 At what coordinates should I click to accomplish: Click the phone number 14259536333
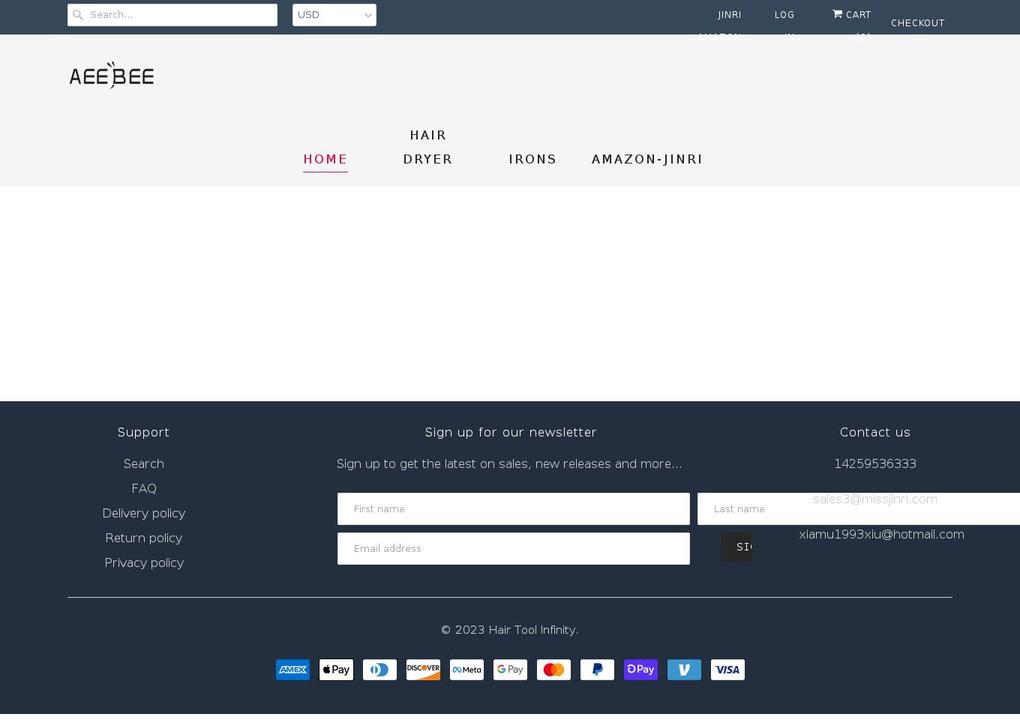(875, 464)
